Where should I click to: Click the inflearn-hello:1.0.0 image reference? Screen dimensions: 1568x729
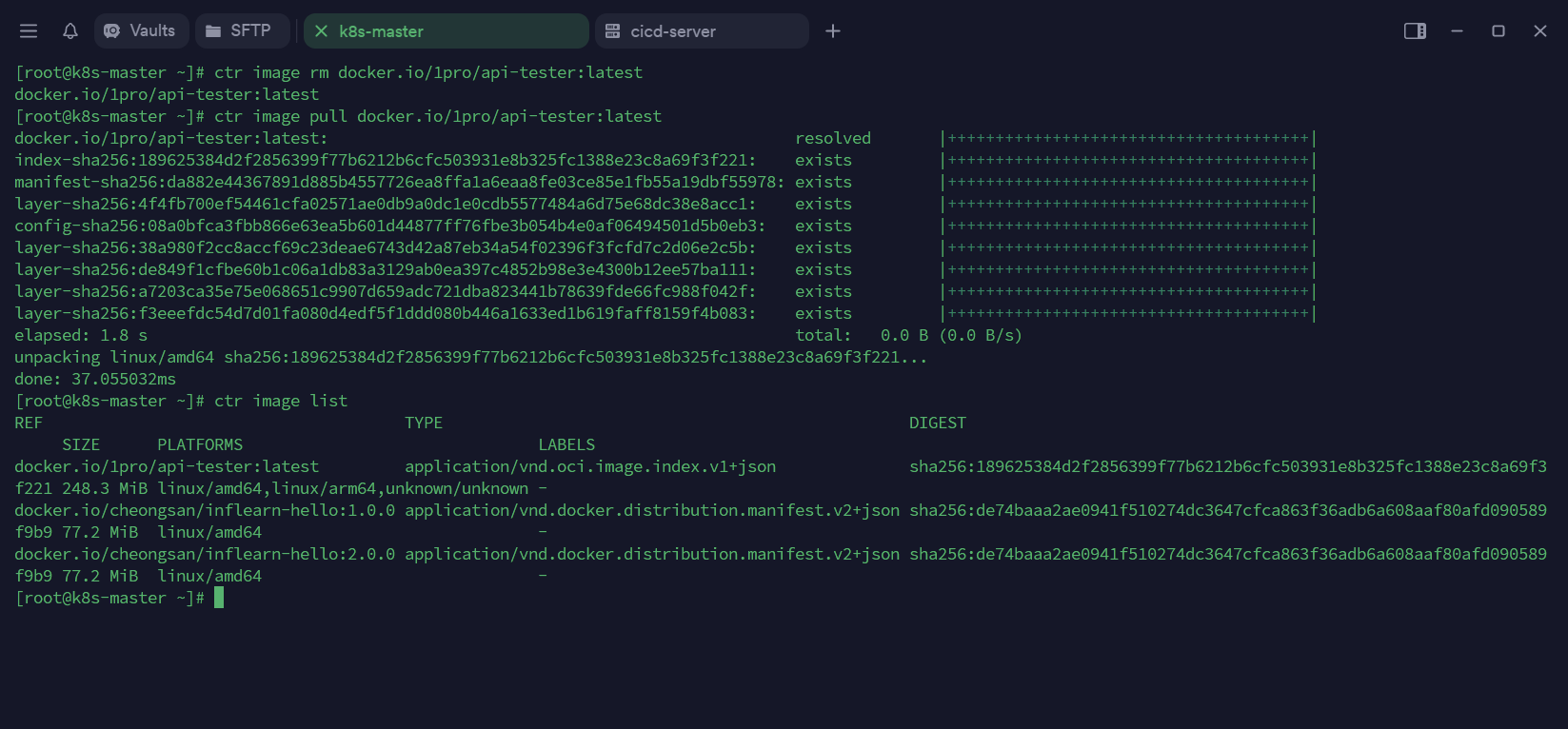(205, 511)
